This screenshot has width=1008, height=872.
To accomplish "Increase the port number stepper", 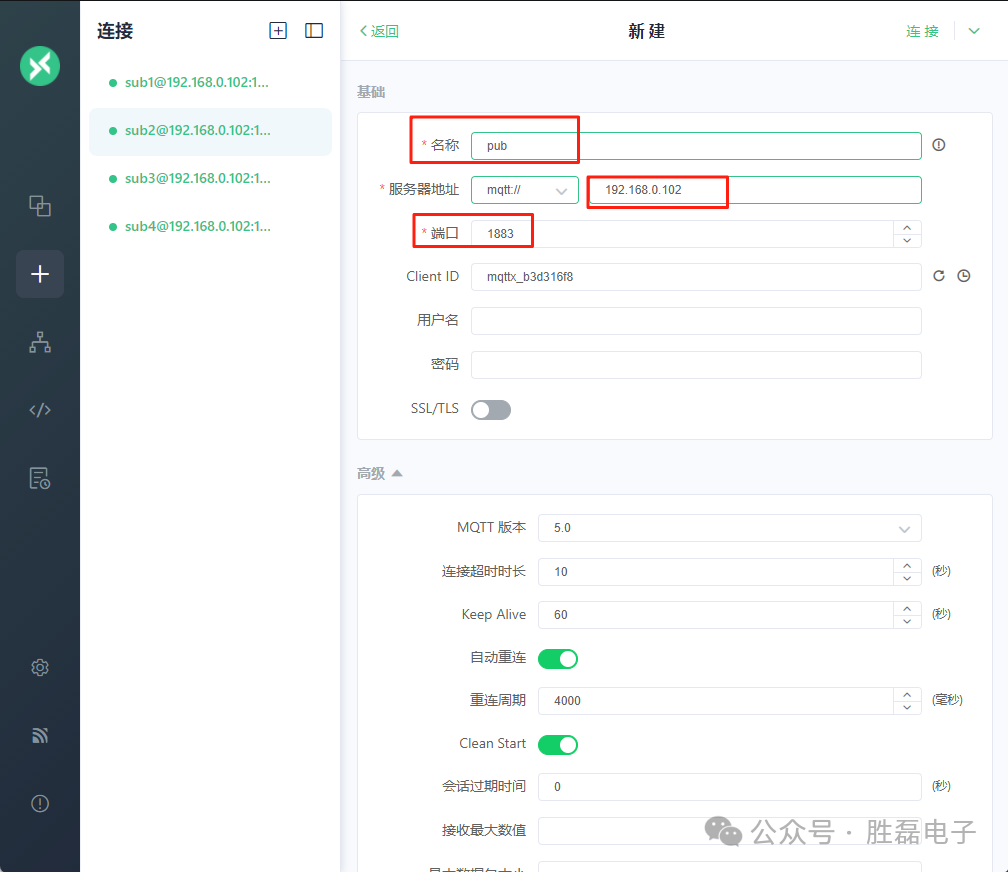I will (907, 228).
